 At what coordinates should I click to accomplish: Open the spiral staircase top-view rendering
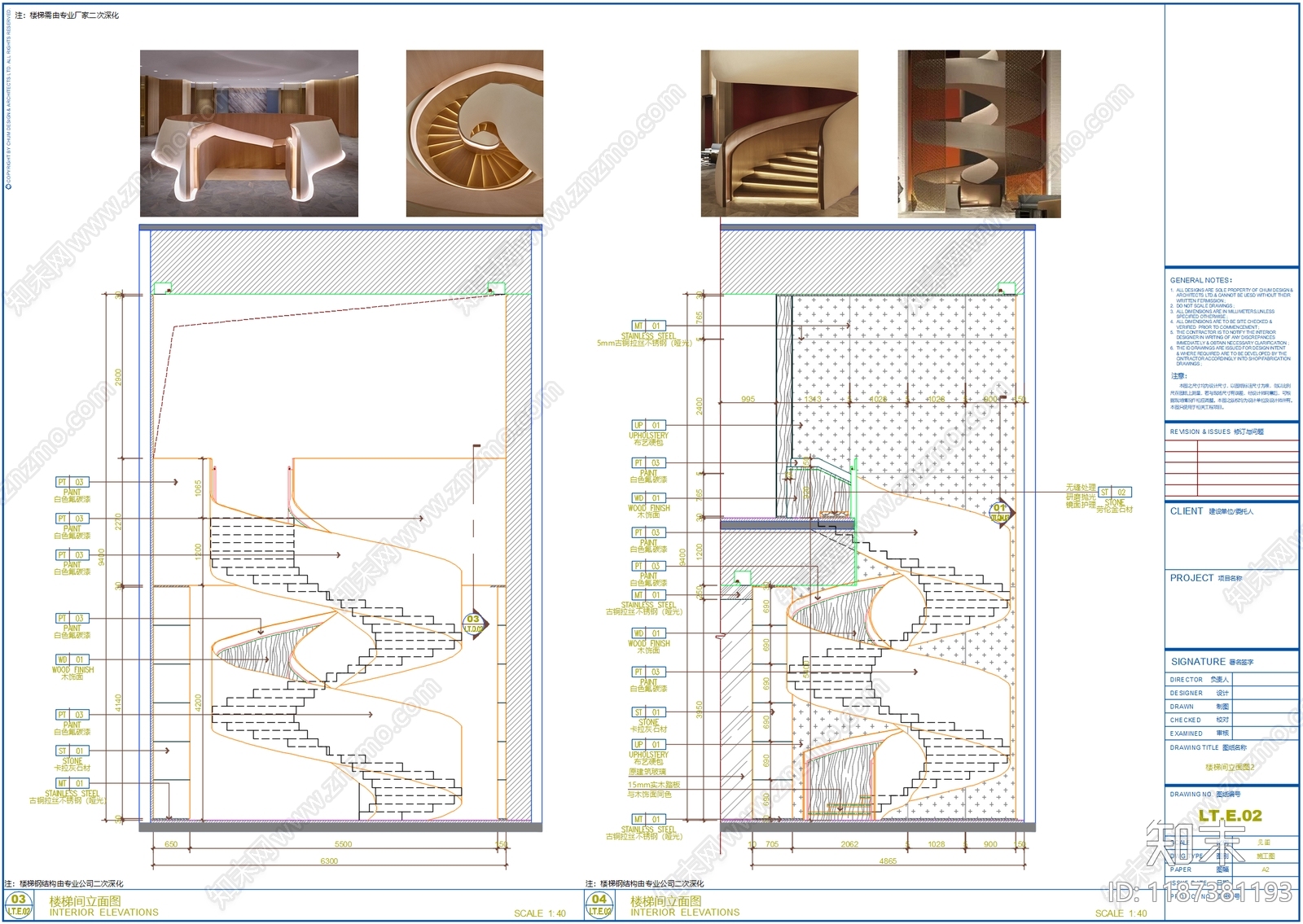click(475, 134)
